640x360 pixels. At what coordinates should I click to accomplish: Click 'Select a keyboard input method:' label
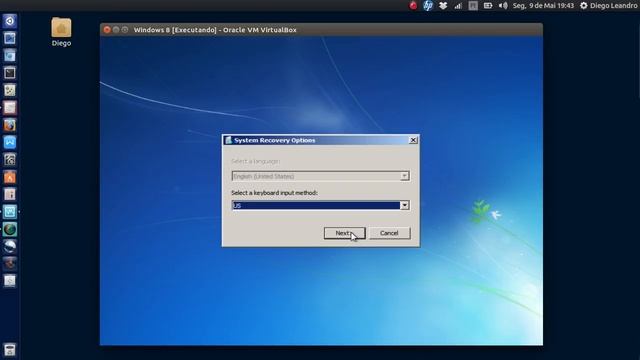click(274, 193)
